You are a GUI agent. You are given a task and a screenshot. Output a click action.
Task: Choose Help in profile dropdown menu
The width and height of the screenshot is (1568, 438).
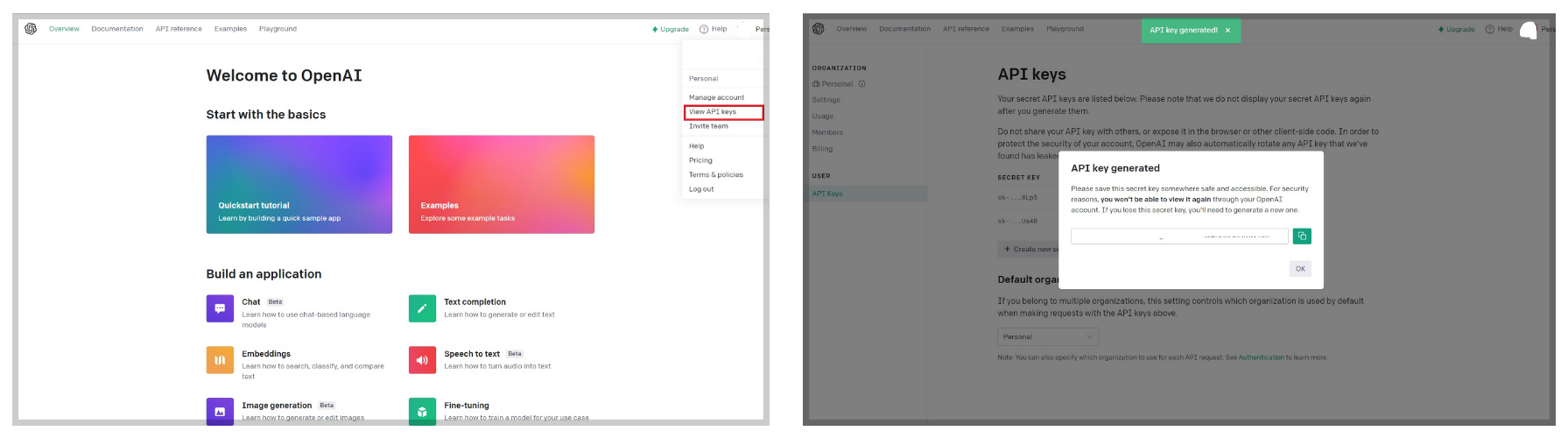(696, 146)
